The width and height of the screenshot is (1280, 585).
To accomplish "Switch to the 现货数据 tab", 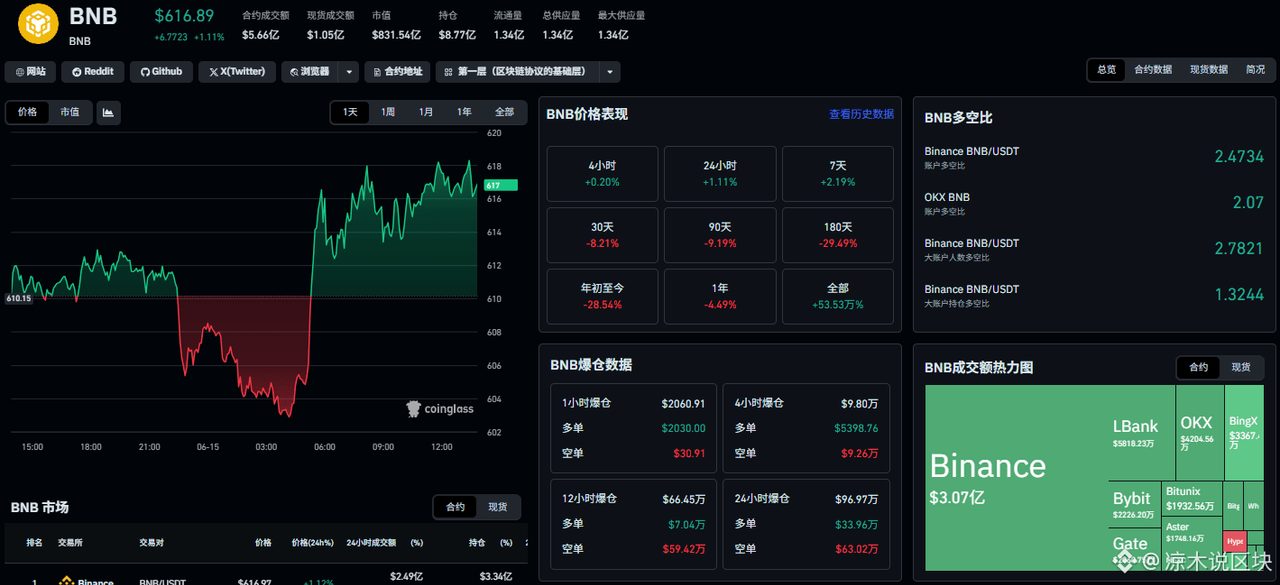I will pos(1209,70).
